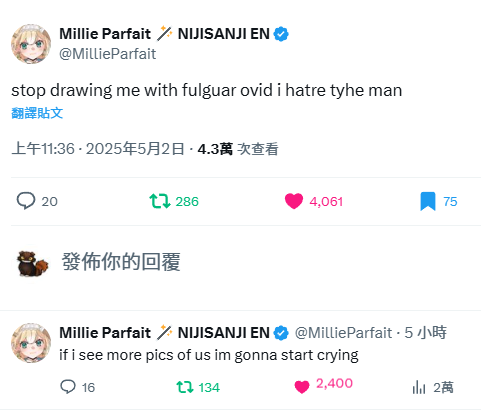Click the 上午11:36 2025年5月2日 timestamp

pyautogui.click(x=98, y=149)
